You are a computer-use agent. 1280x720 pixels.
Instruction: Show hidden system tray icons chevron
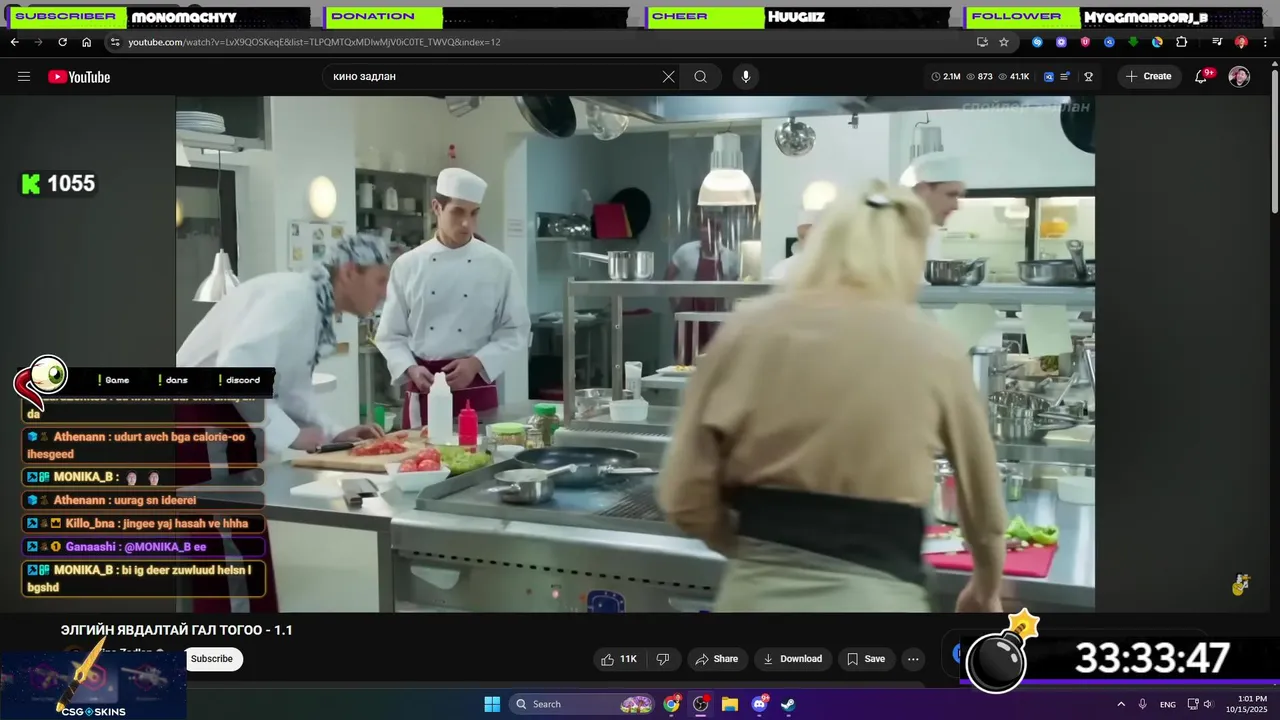pyautogui.click(x=1121, y=704)
